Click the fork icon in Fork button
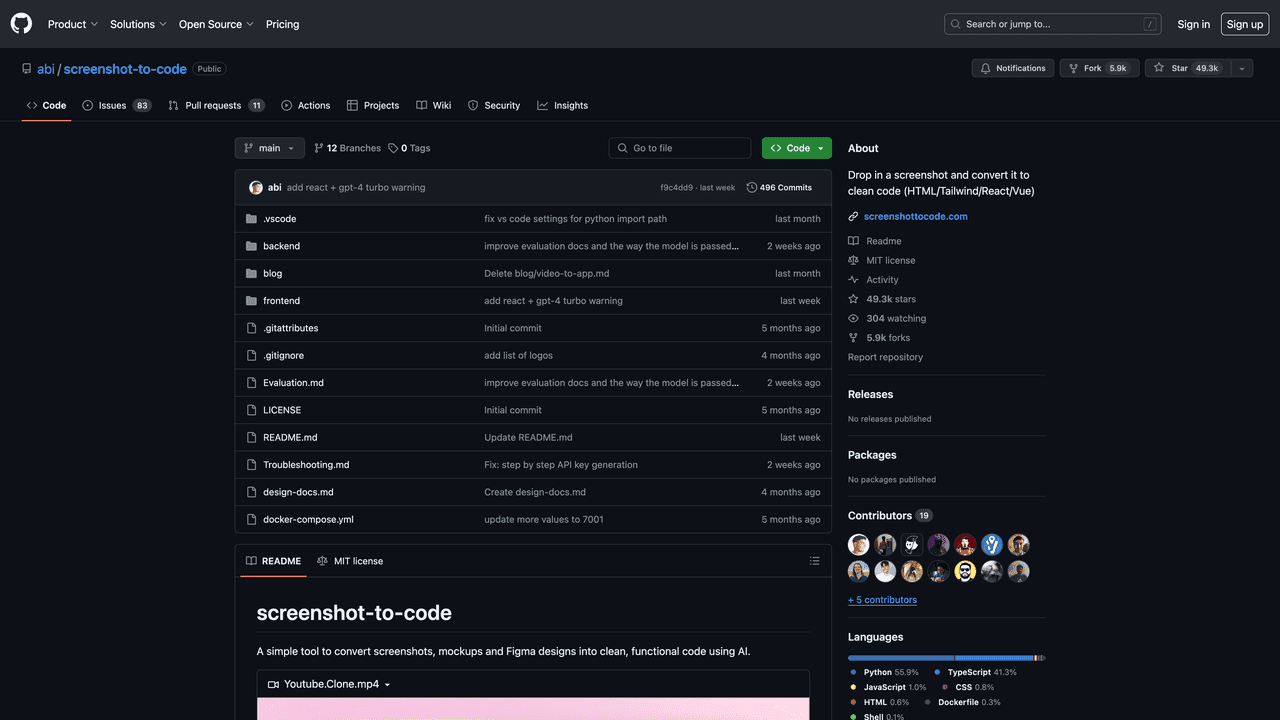 pyautogui.click(x=1074, y=68)
